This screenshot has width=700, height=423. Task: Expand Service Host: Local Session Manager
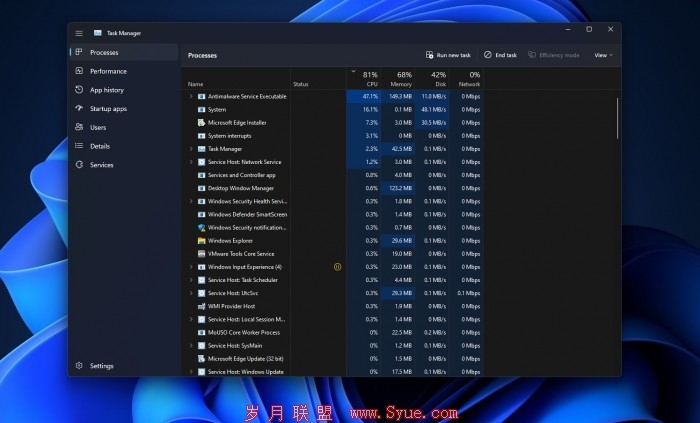[x=191, y=319]
